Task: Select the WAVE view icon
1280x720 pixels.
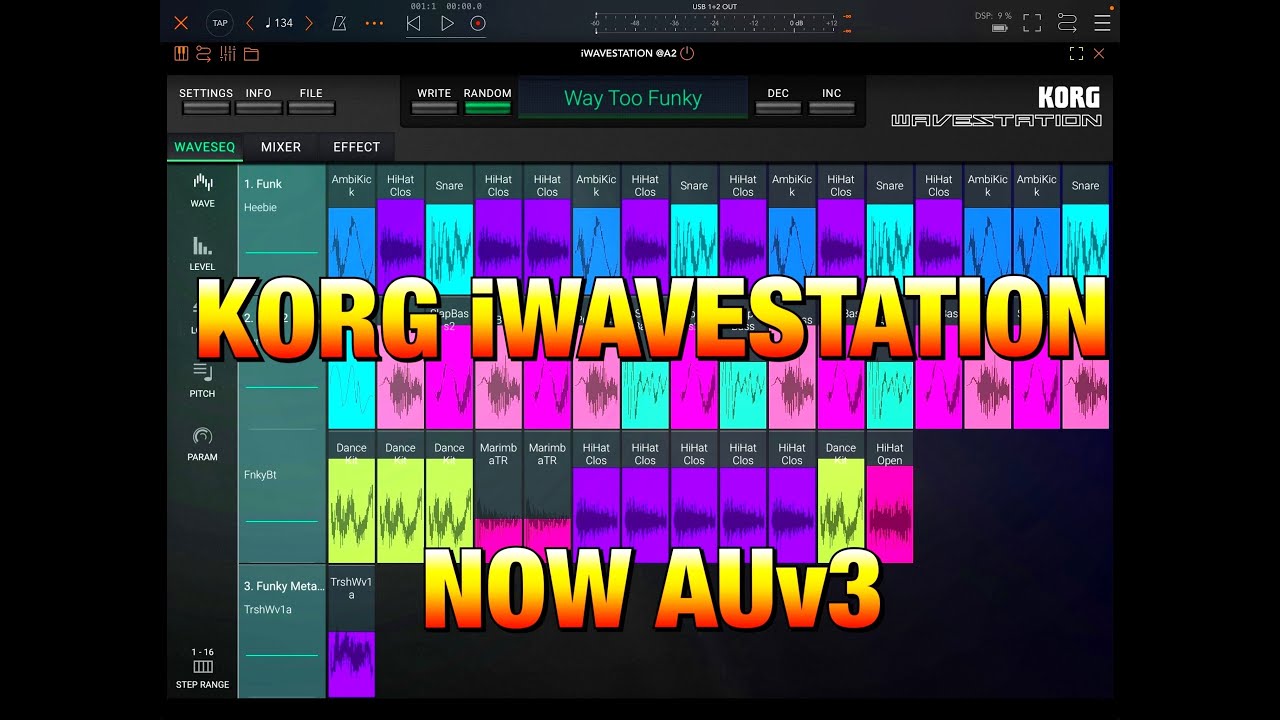Action: point(203,190)
